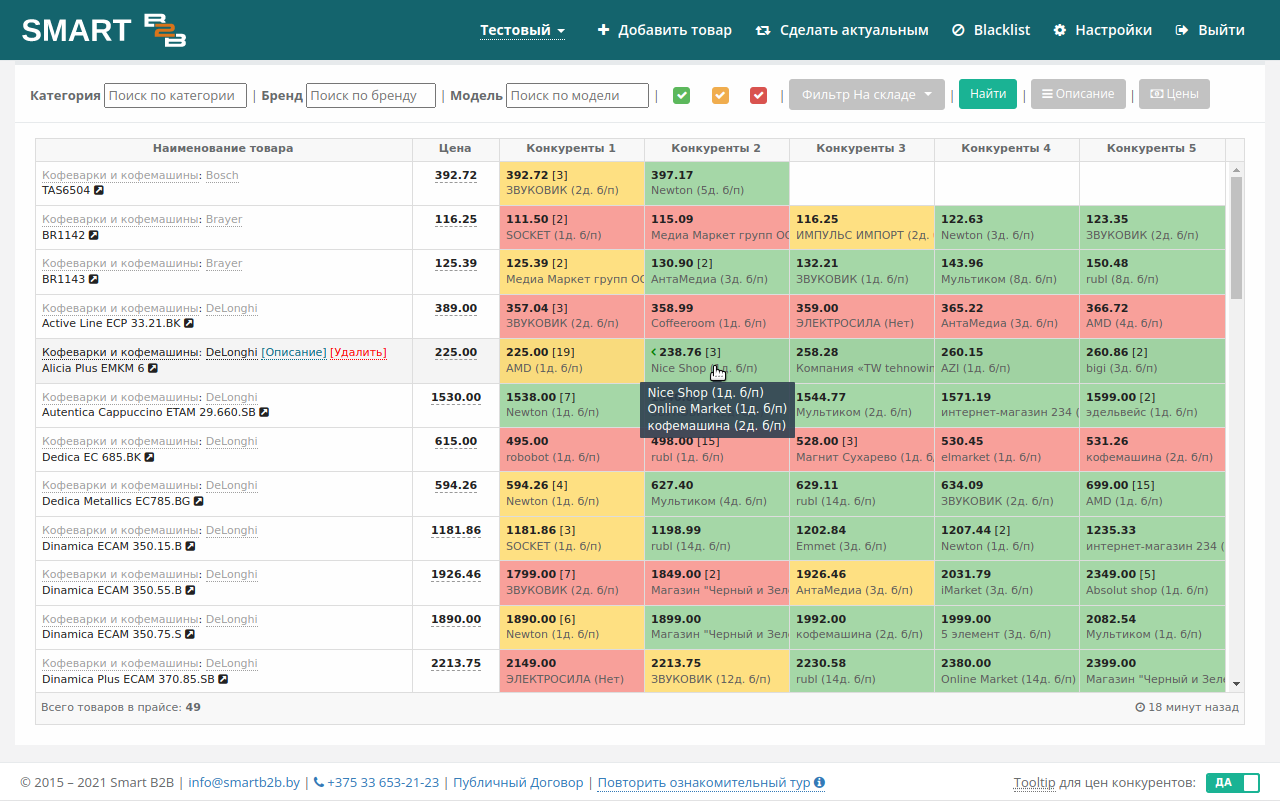Click the Конкуренты 3 column header

coord(861,149)
